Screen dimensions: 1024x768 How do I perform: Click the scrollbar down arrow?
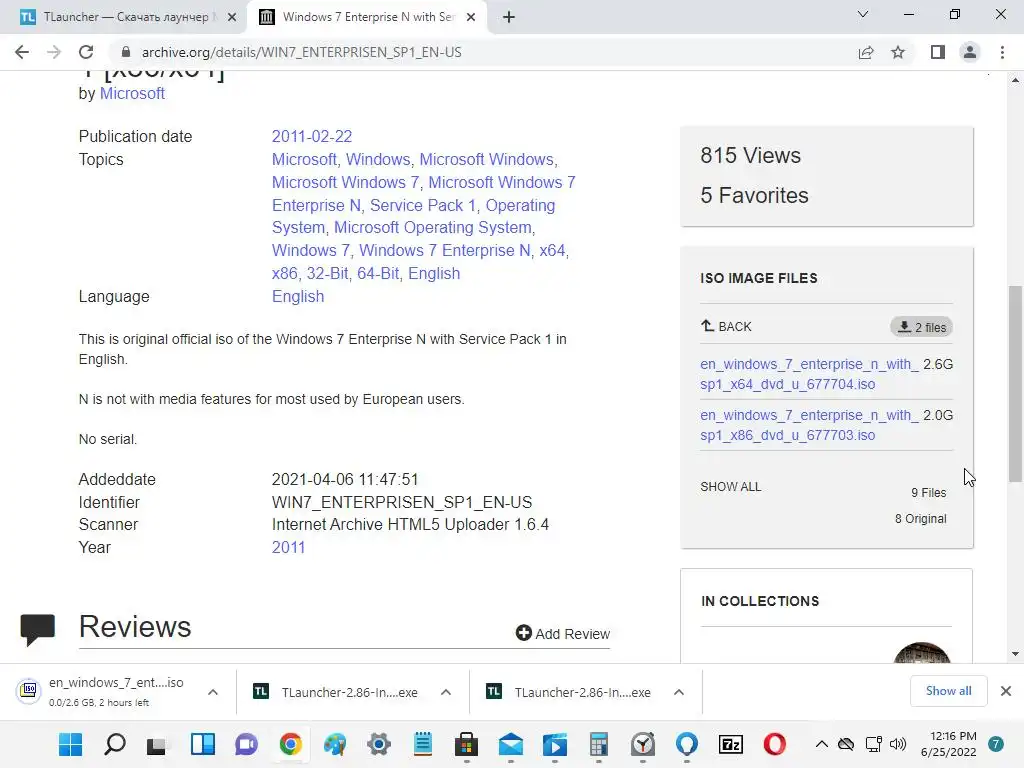[x=1015, y=654]
